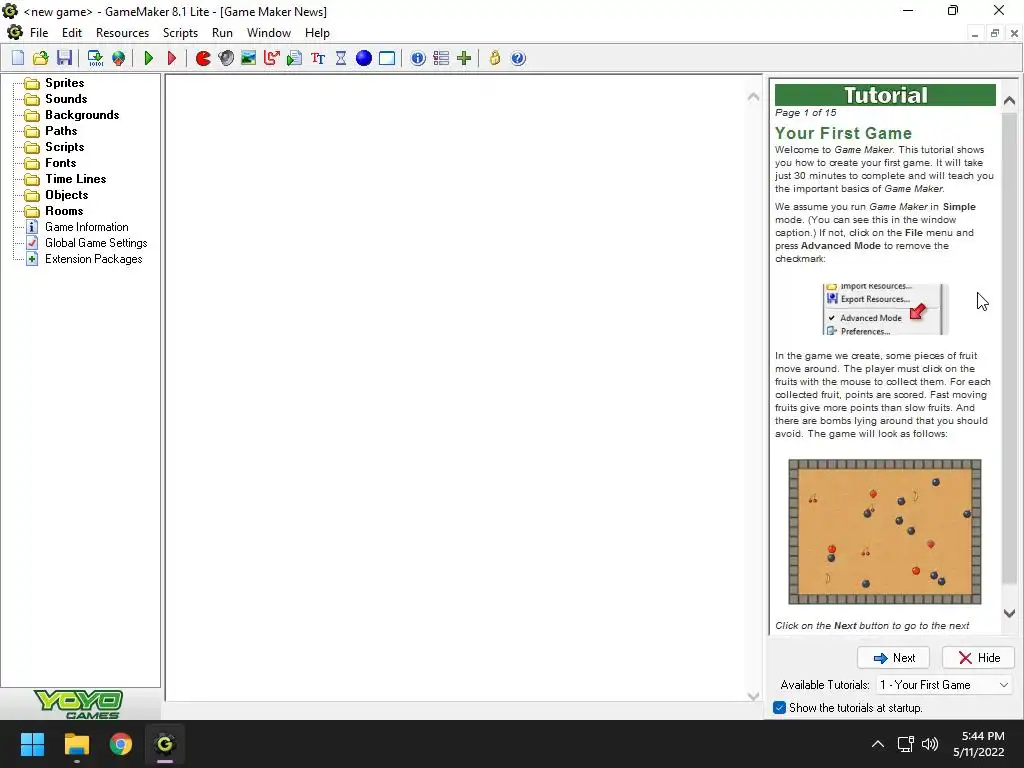Hide the tutorial panel

tap(978, 658)
